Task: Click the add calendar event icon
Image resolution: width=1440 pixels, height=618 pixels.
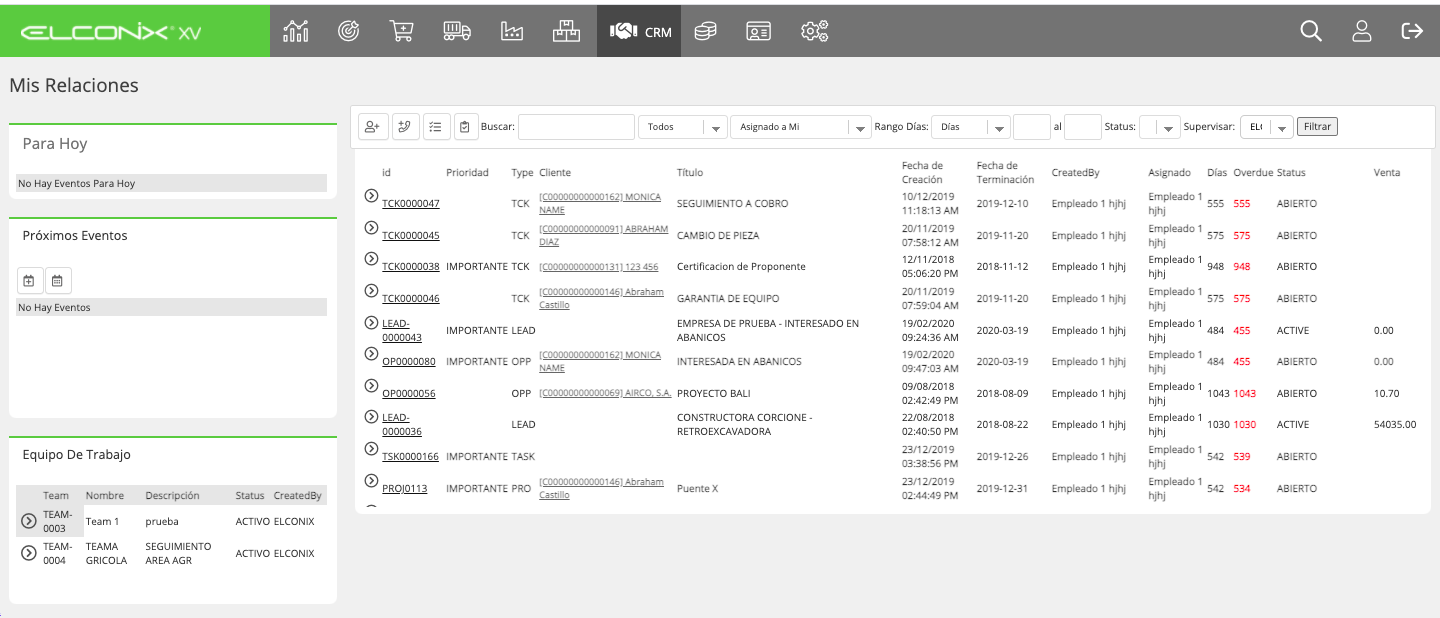Action: [29, 280]
